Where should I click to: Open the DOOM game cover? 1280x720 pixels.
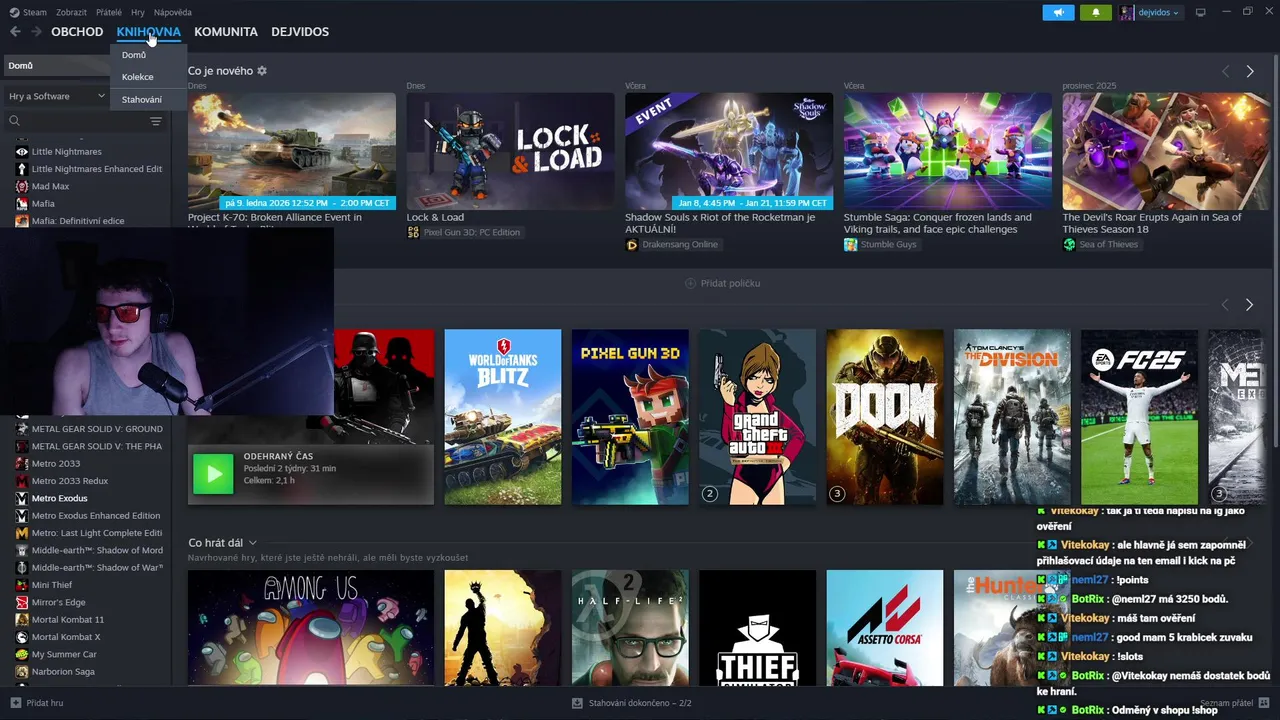885,417
